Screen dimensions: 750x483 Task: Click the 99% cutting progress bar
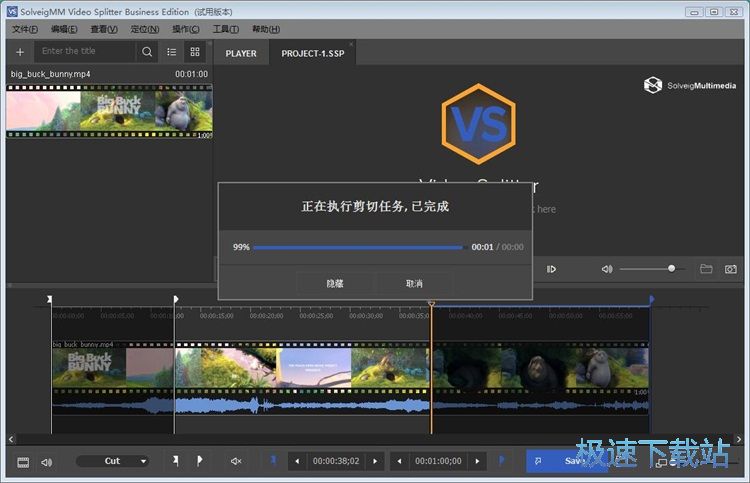click(x=359, y=247)
